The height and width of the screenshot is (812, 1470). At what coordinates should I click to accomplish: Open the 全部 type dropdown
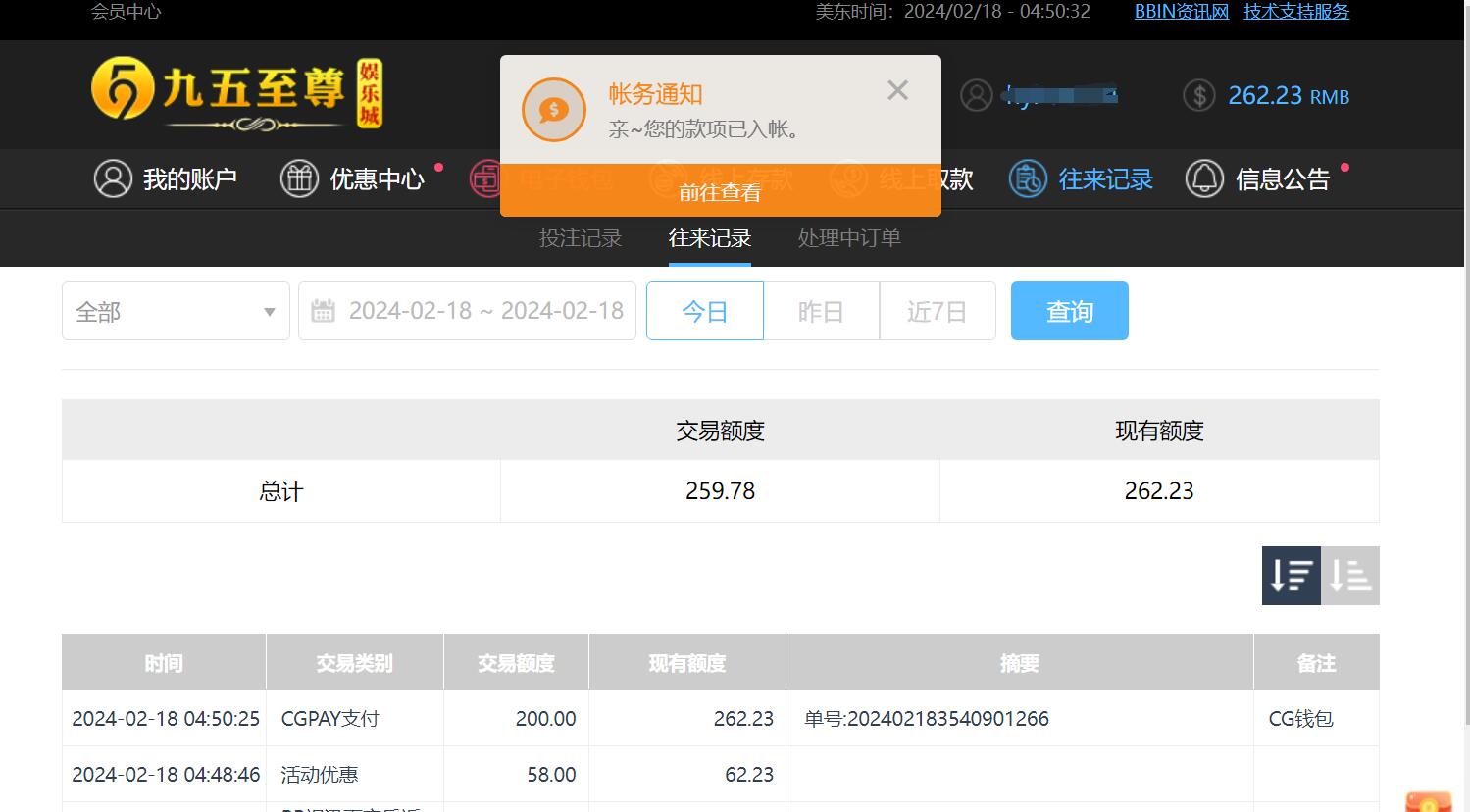176,311
